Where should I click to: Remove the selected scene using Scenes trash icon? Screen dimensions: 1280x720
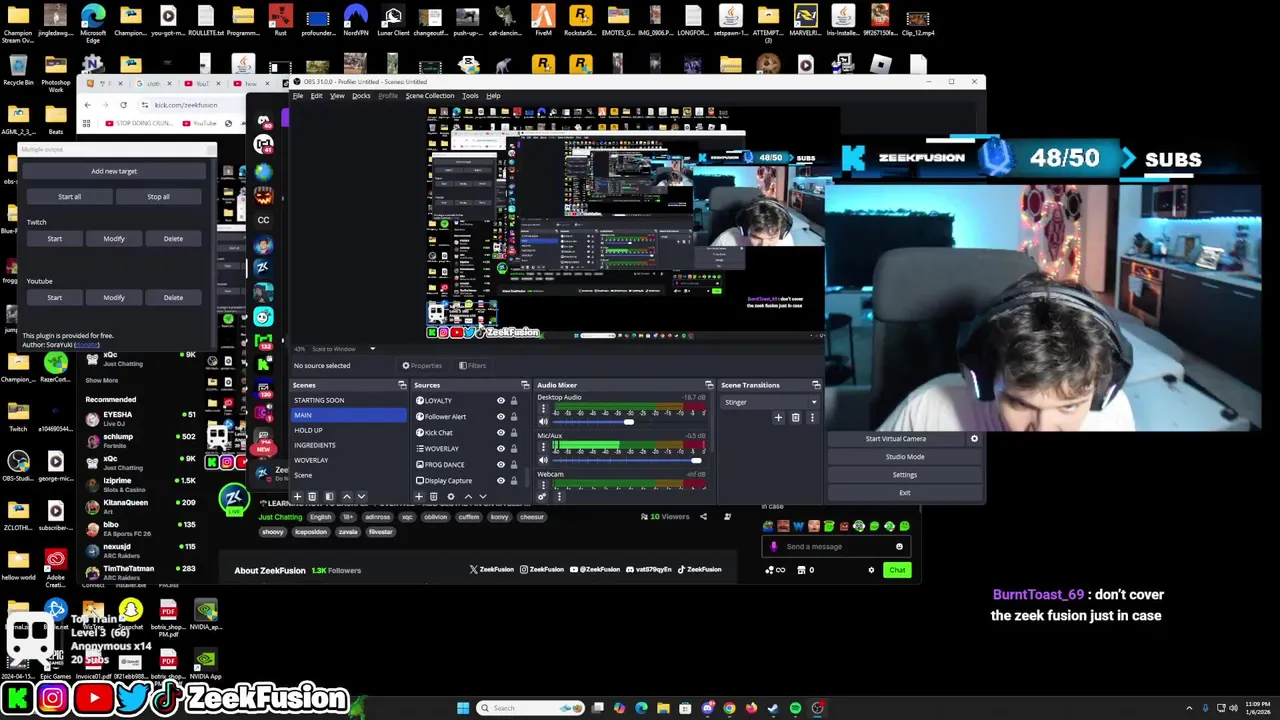click(x=312, y=497)
